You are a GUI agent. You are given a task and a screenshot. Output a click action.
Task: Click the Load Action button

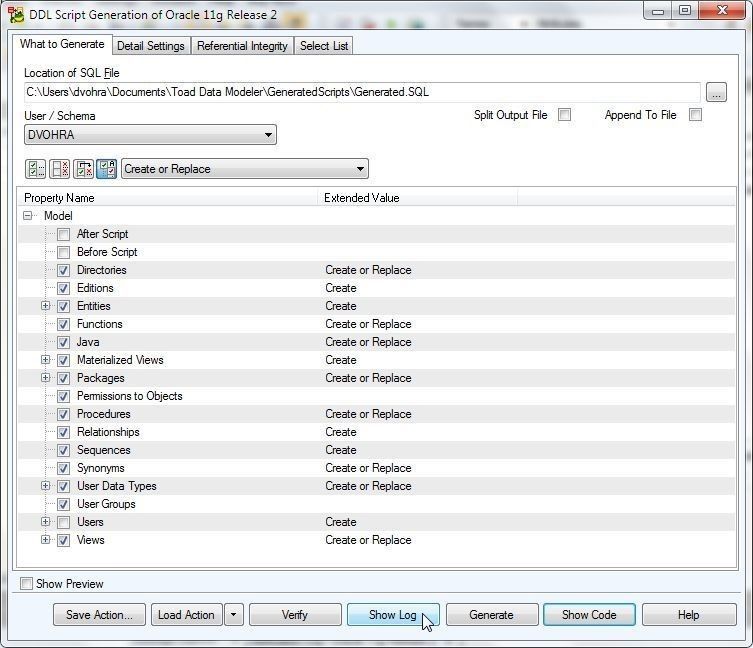click(x=186, y=615)
